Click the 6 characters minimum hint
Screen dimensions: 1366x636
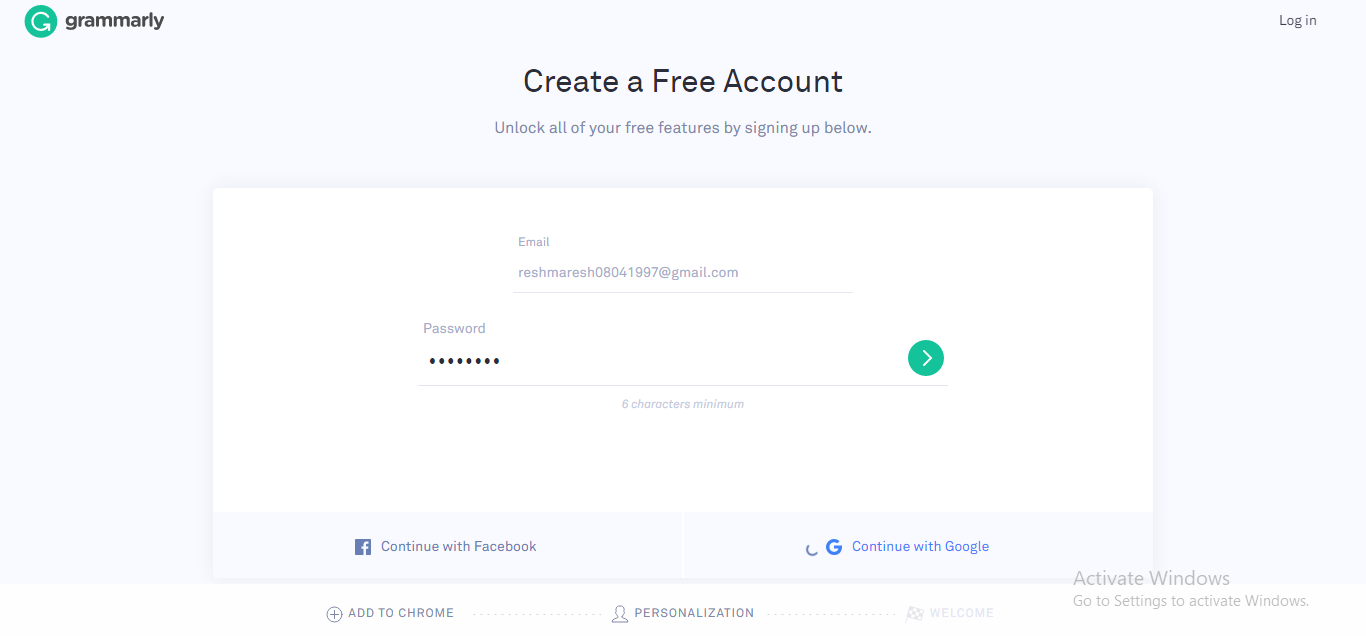(683, 404)
